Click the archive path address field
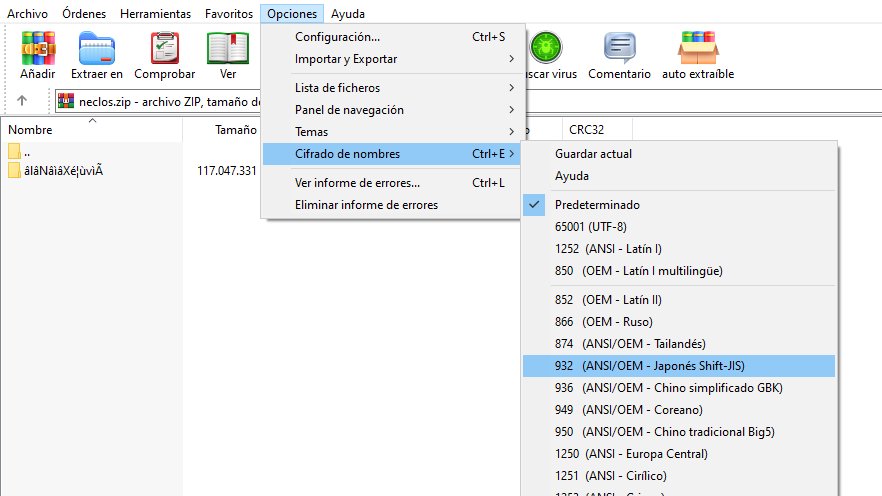Image resolution: width=882 pixels, height=496 pixels. 160,101
